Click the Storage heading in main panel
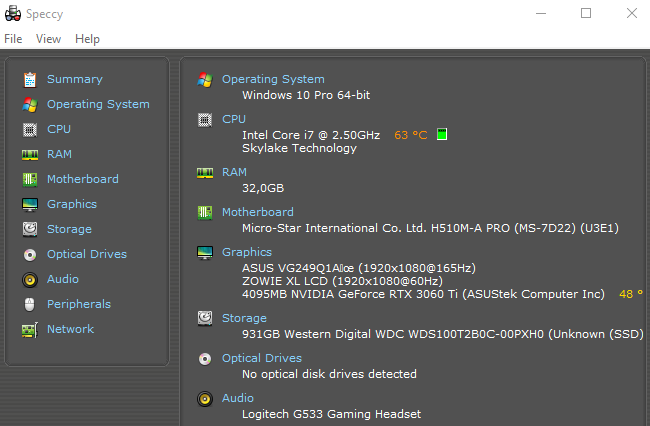This screenshot has width=650, height=426. (x=244, y=318)
